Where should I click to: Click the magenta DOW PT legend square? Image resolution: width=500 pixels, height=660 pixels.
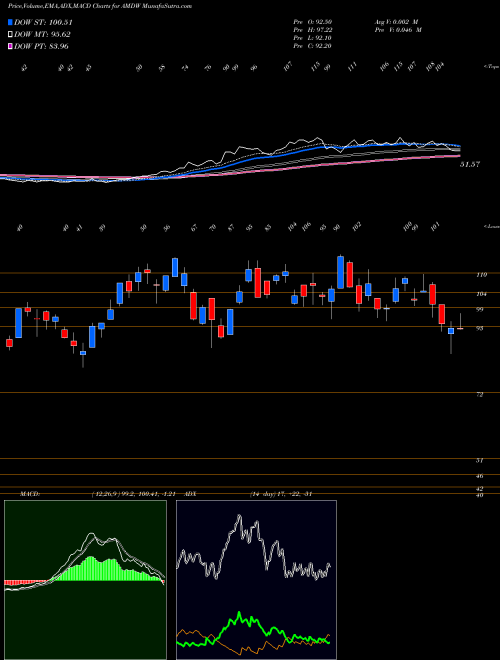pyautogui.click(x=10, y=46)
